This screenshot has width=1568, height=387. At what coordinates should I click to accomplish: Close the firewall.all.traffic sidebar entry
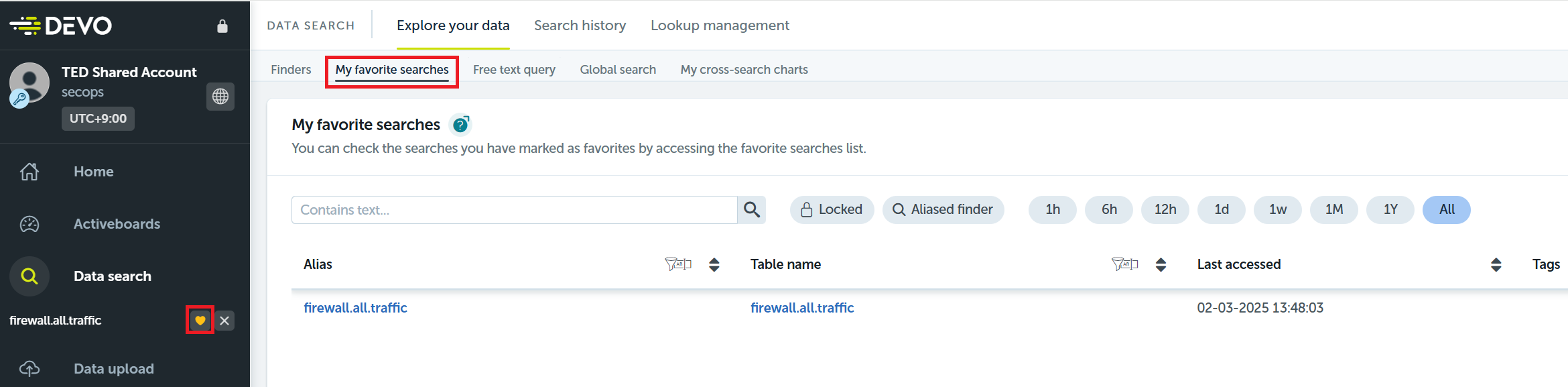tap(225, 321)
